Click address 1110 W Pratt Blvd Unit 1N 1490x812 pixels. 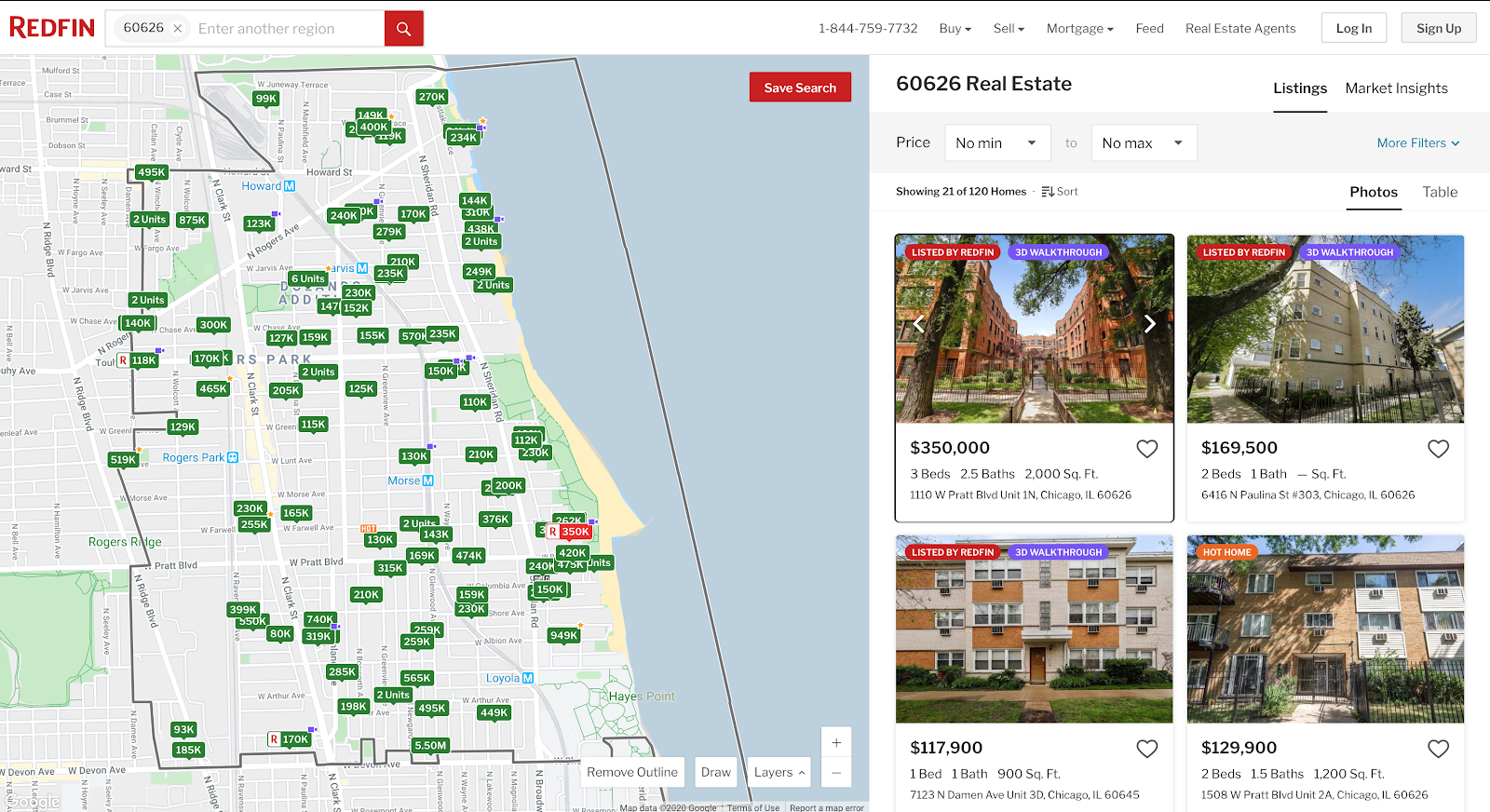1021,495
